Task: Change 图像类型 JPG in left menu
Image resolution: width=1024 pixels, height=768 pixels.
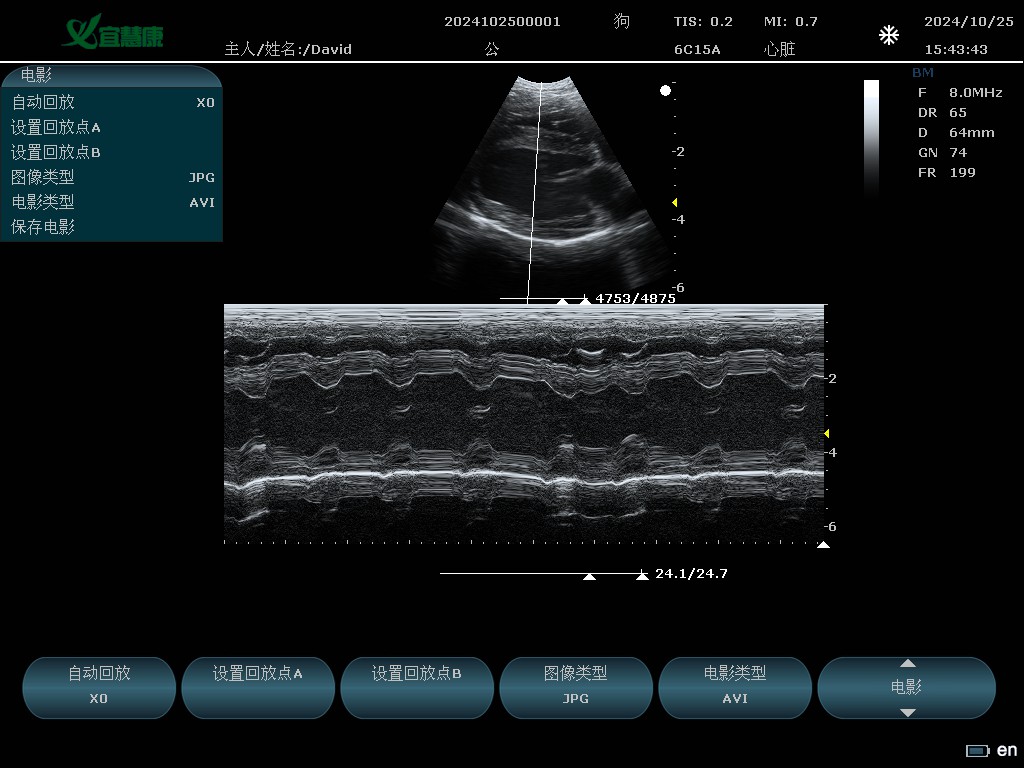Action: pyautogui.click(x=112, y=177)
